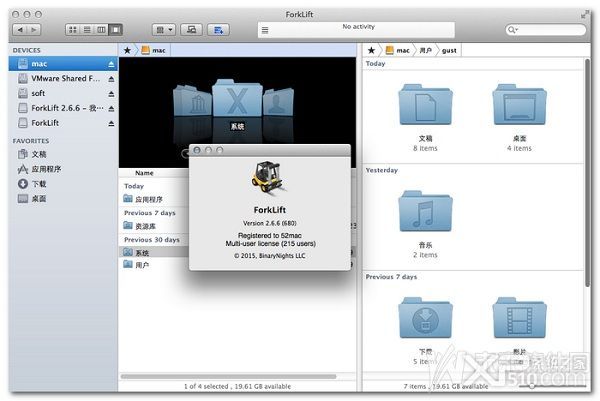The width and height of the screenshot is (600, 401).
Task: Eject the VMware Shared Folders volume
Action: [111, 79]
